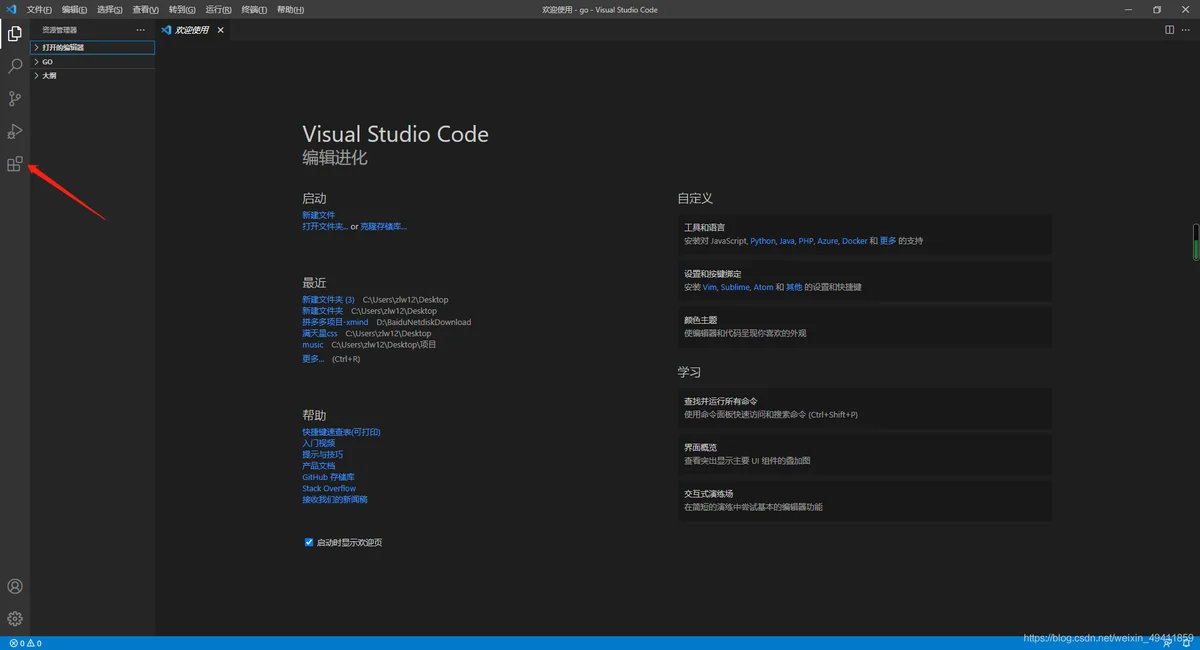Open the Stack Overflow link
The height and width of the screenshot is (650, 1200).
point(329,488)
